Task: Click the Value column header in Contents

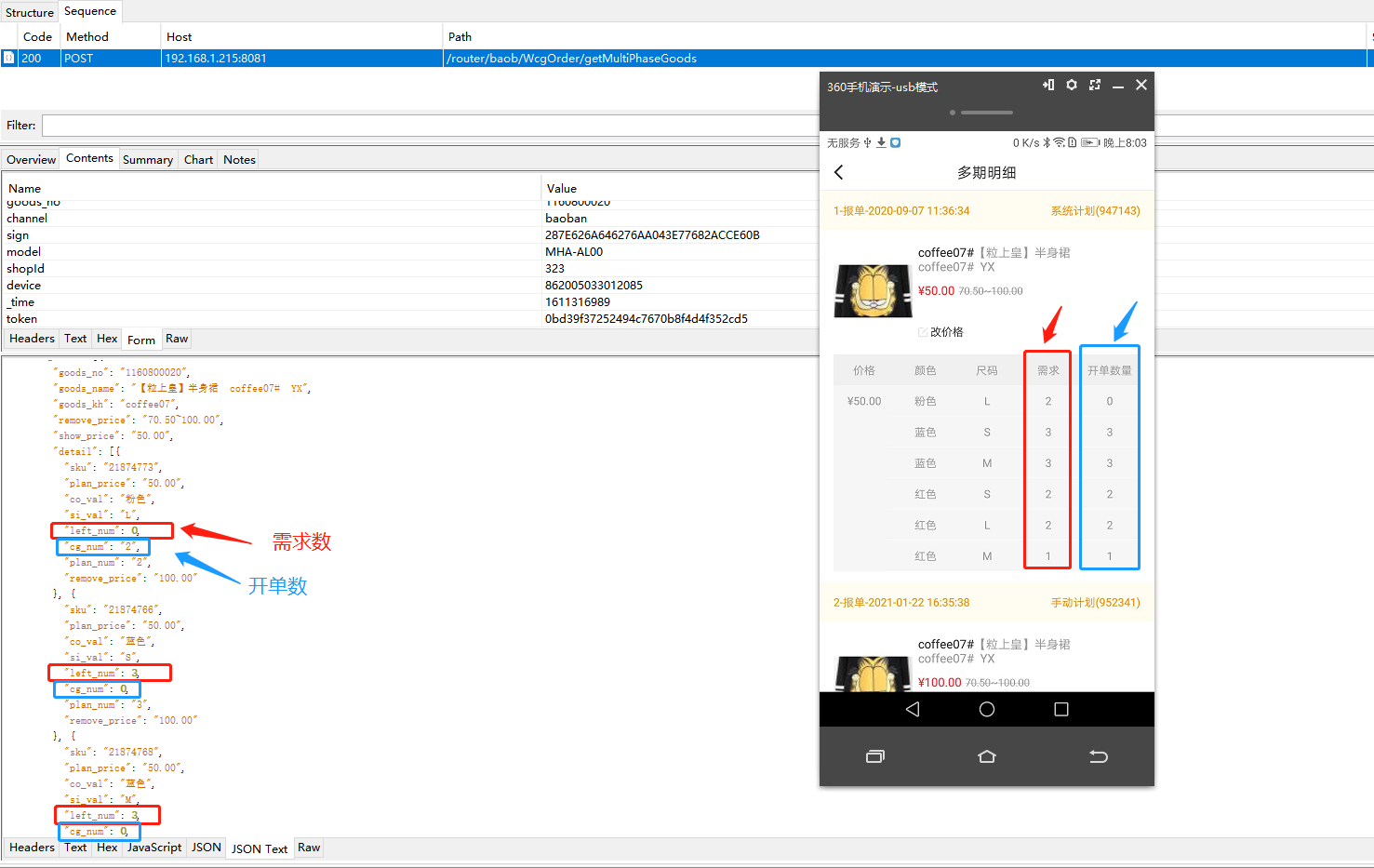Action: click(x=680, y=188)
